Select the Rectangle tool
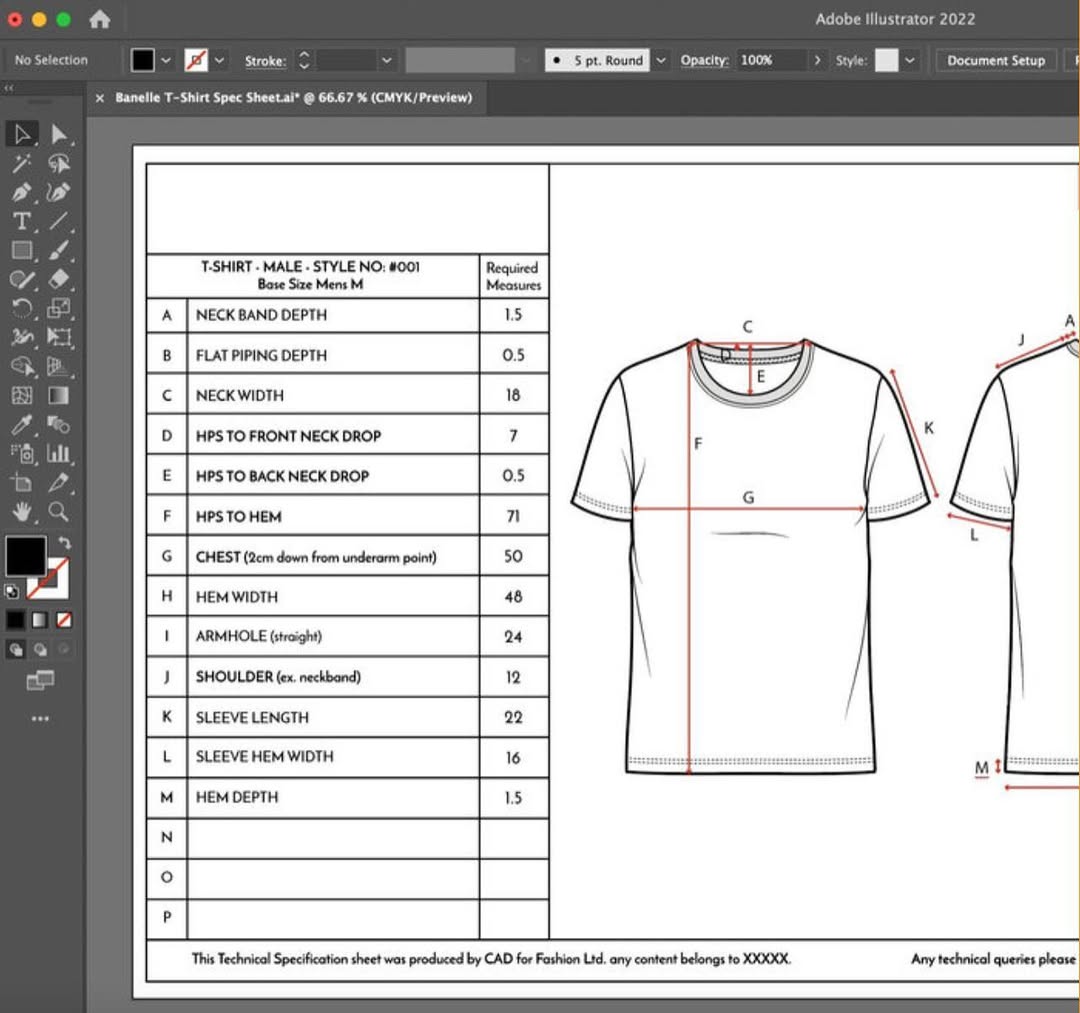 [20, 250]
